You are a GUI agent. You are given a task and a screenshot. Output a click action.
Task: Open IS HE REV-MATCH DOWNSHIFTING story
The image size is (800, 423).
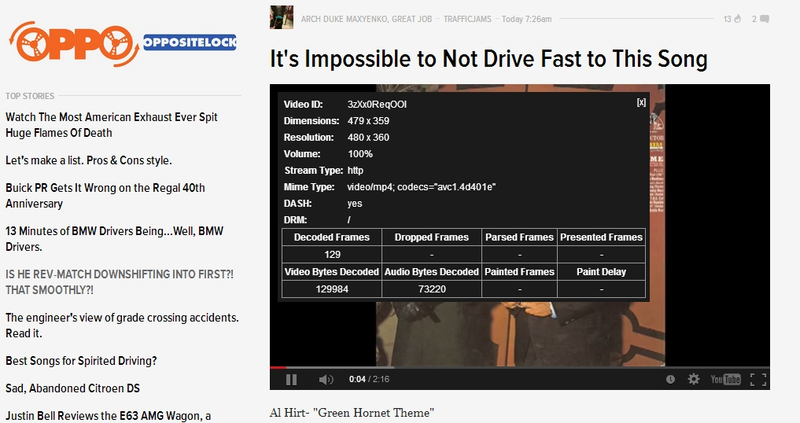[x=119, y=282]
